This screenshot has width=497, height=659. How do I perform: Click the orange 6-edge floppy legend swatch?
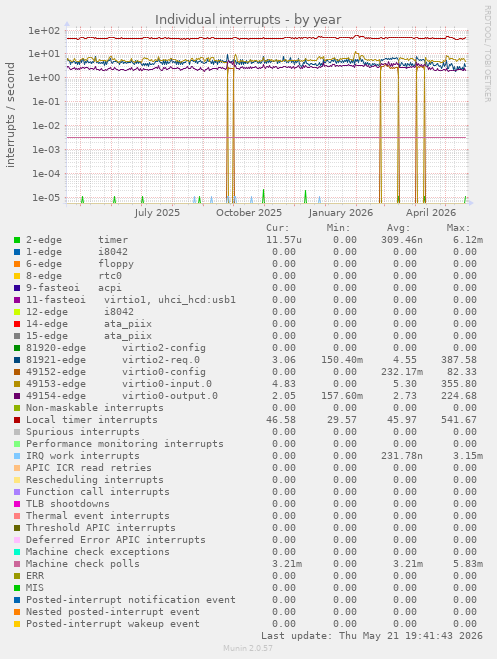pyautogui.click(x=17, y=264)
